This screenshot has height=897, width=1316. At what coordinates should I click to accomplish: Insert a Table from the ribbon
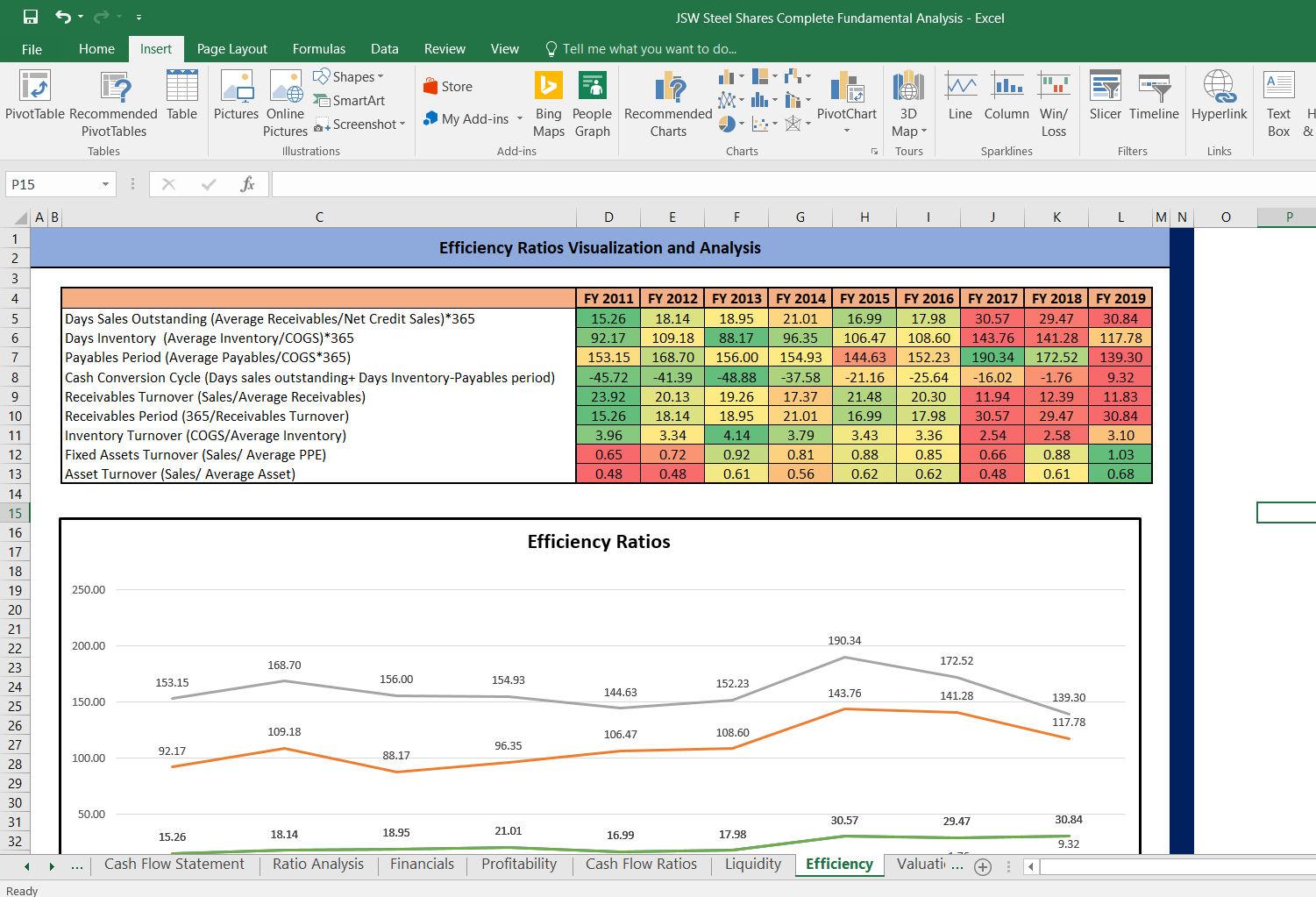[181, 96]
